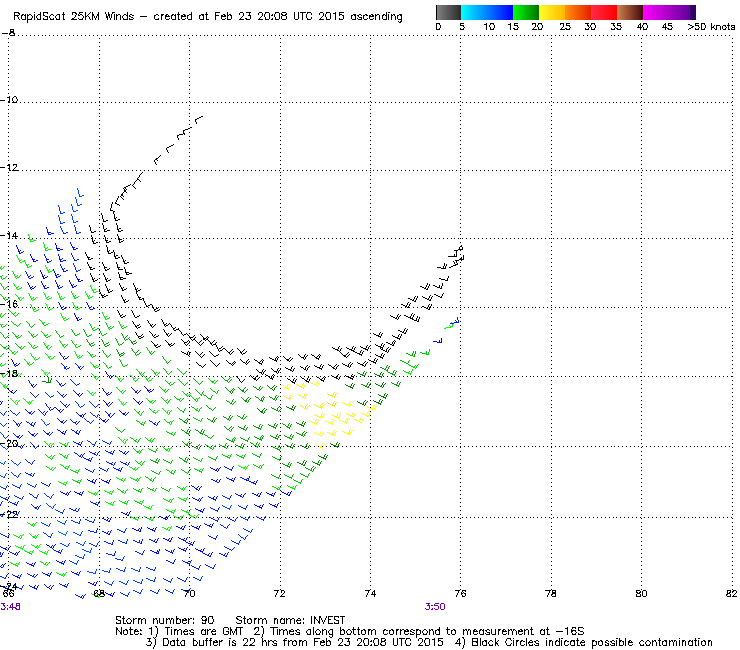
Task: Click the purple '3:50' time label
Action: 435,607
